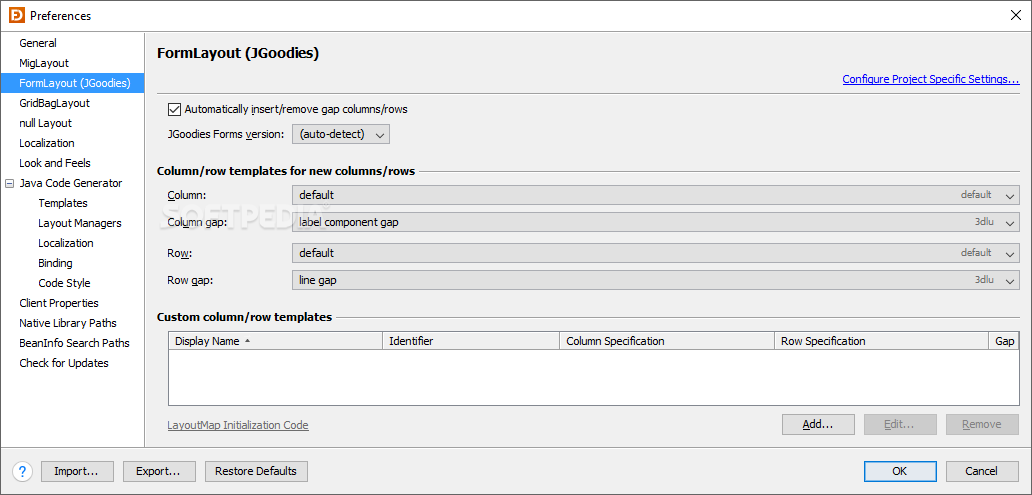This screenshot has height=495, width=1032.
Task: Open the Column template dropdown
Action: 656,195
